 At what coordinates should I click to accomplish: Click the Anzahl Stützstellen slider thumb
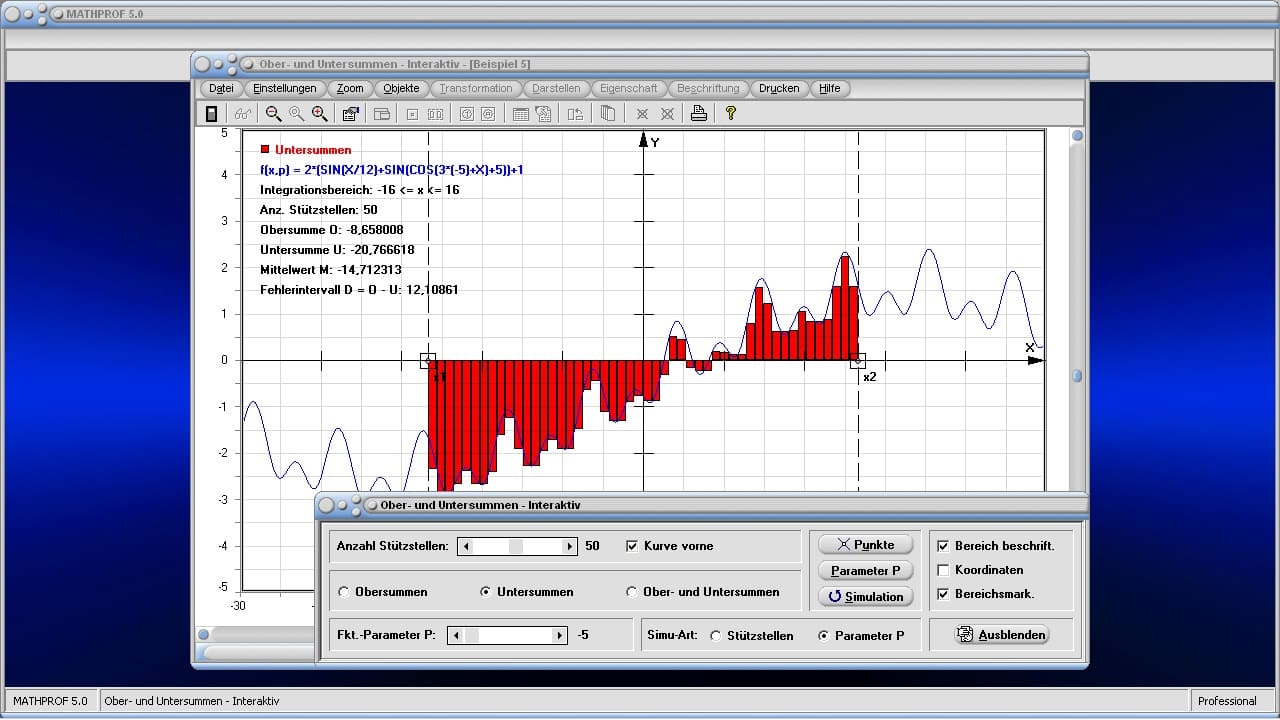(x=516, y=546)
